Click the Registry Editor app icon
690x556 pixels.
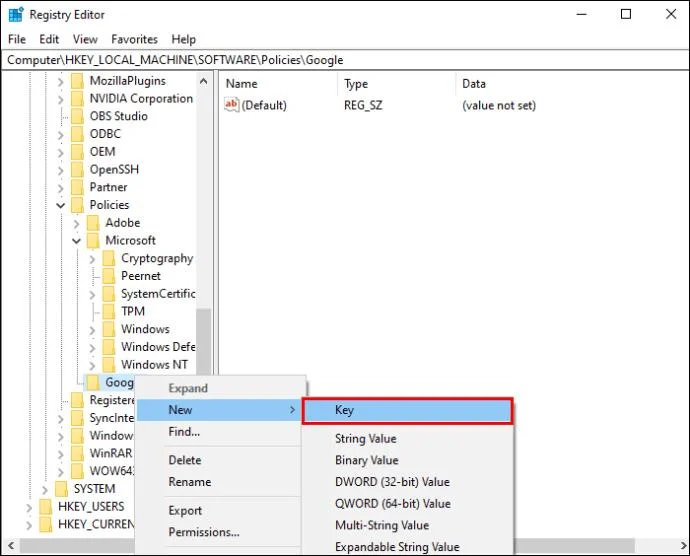click(16, 15)
